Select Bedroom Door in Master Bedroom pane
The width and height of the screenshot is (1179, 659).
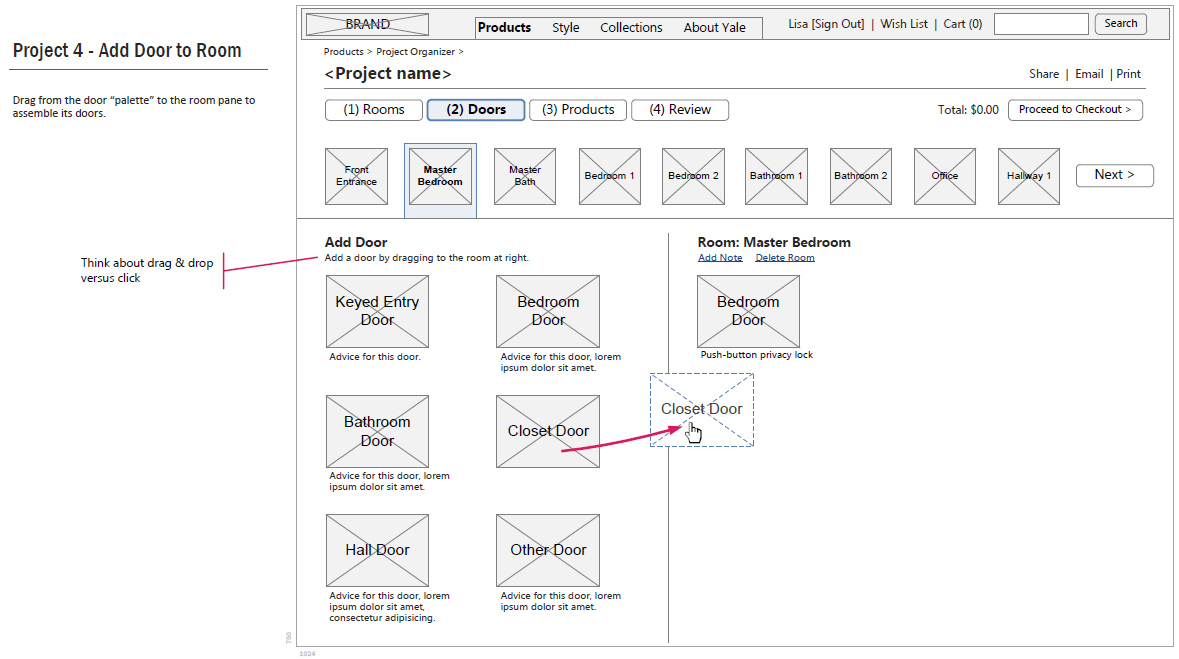pos(748,311)
